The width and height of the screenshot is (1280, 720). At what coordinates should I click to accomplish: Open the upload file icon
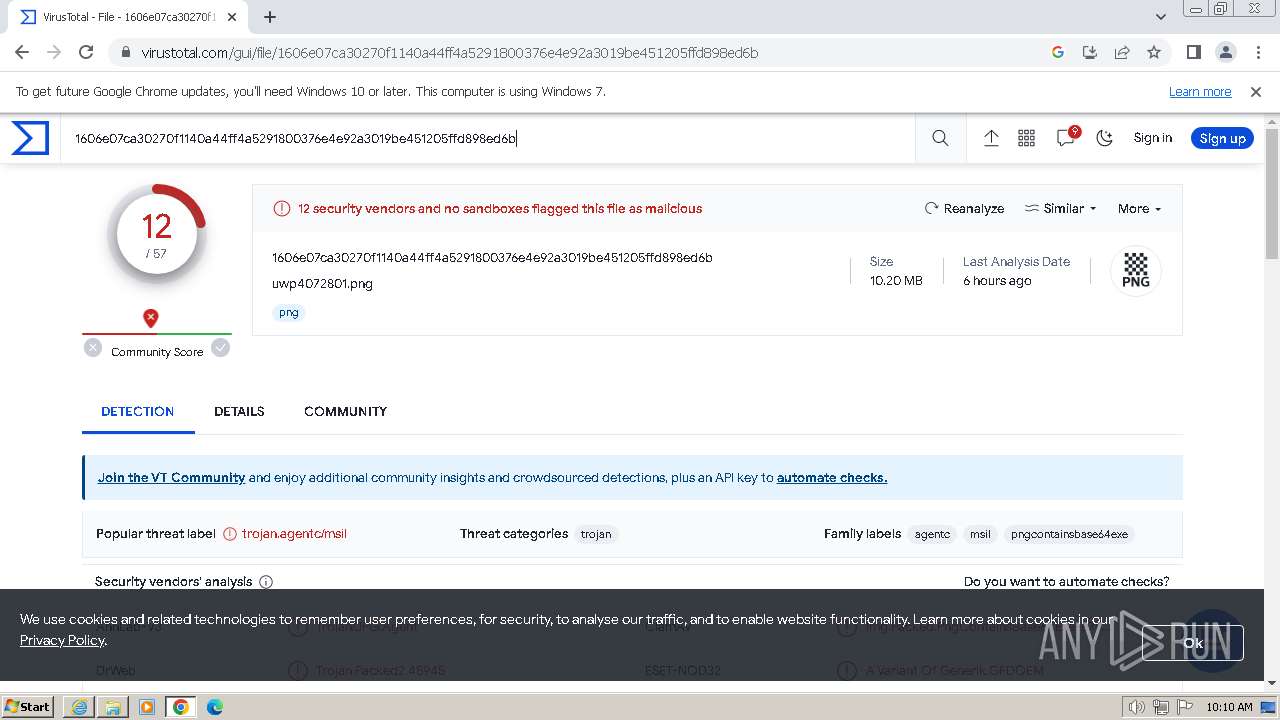coord(991,139)
